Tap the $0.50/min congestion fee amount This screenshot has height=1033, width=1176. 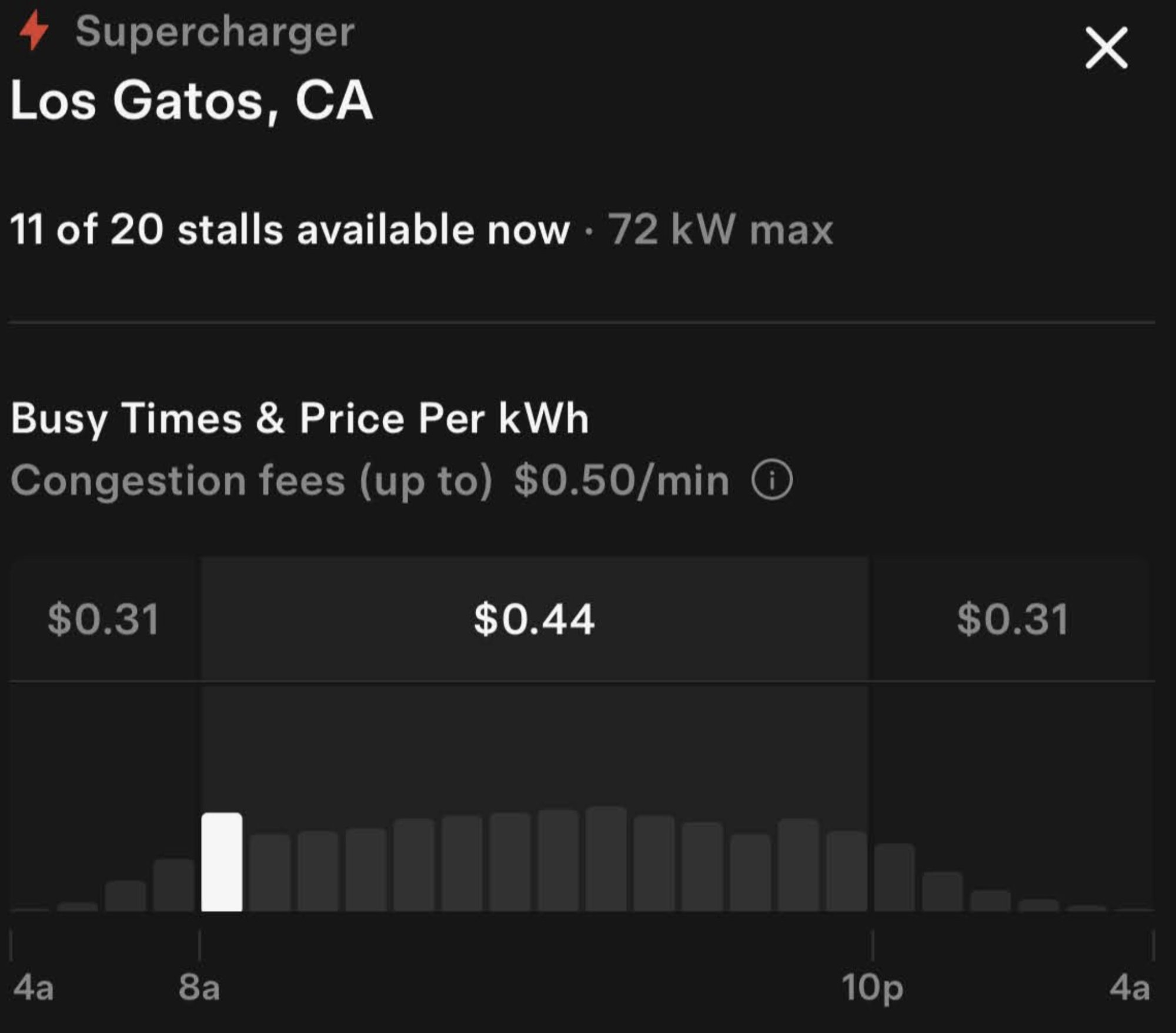(x=622, y=480)
